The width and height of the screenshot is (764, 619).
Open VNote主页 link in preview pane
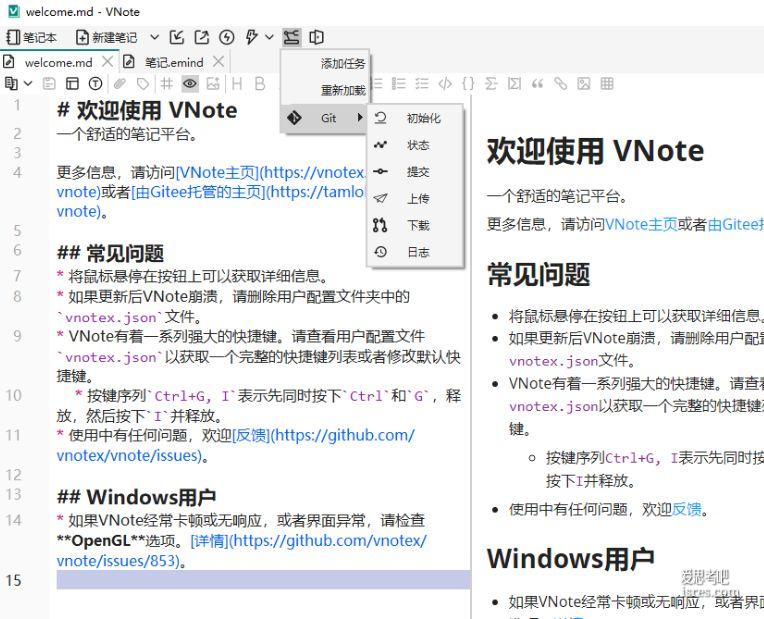pos(641,224)
